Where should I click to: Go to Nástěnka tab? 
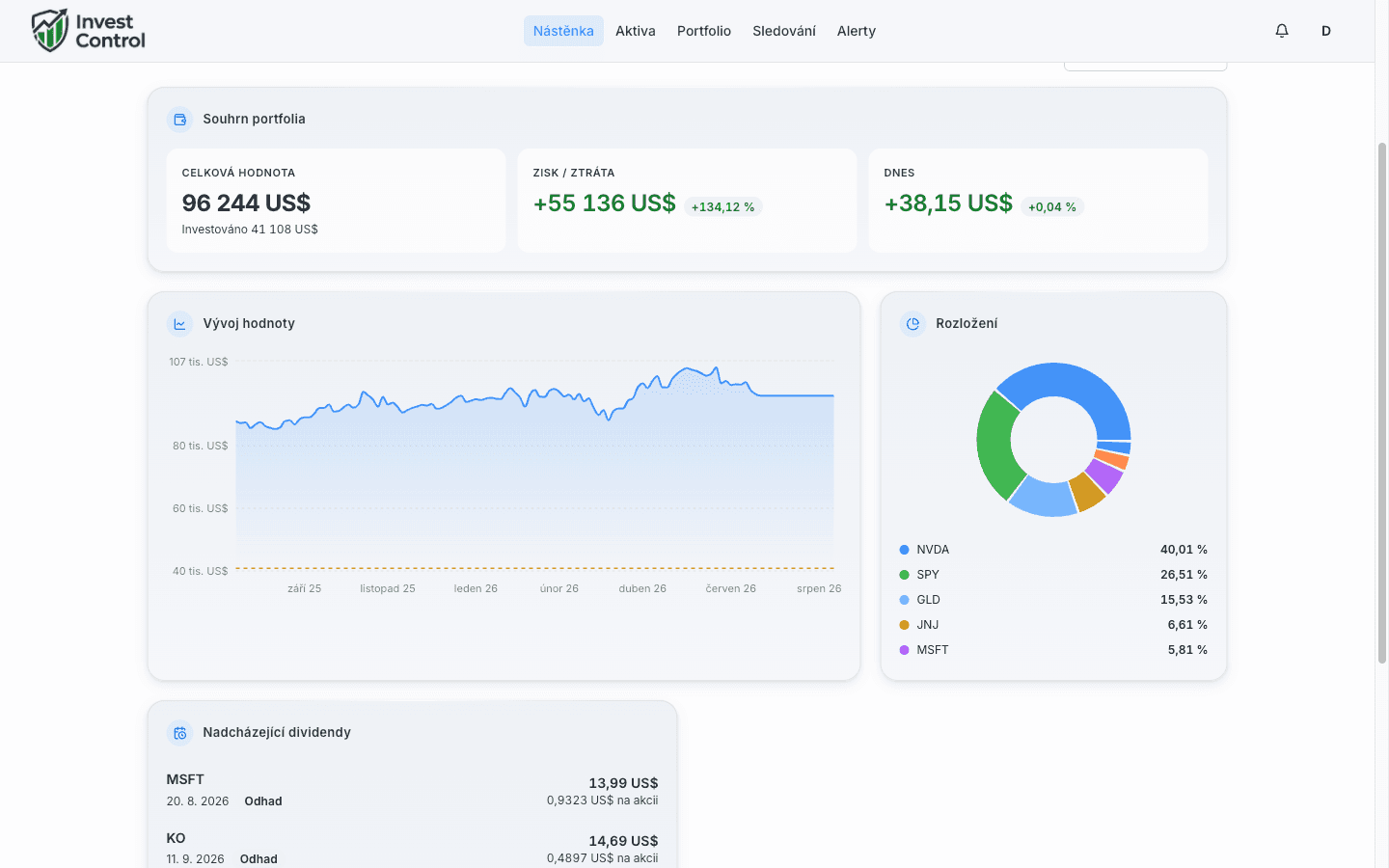tap(563, 31)
